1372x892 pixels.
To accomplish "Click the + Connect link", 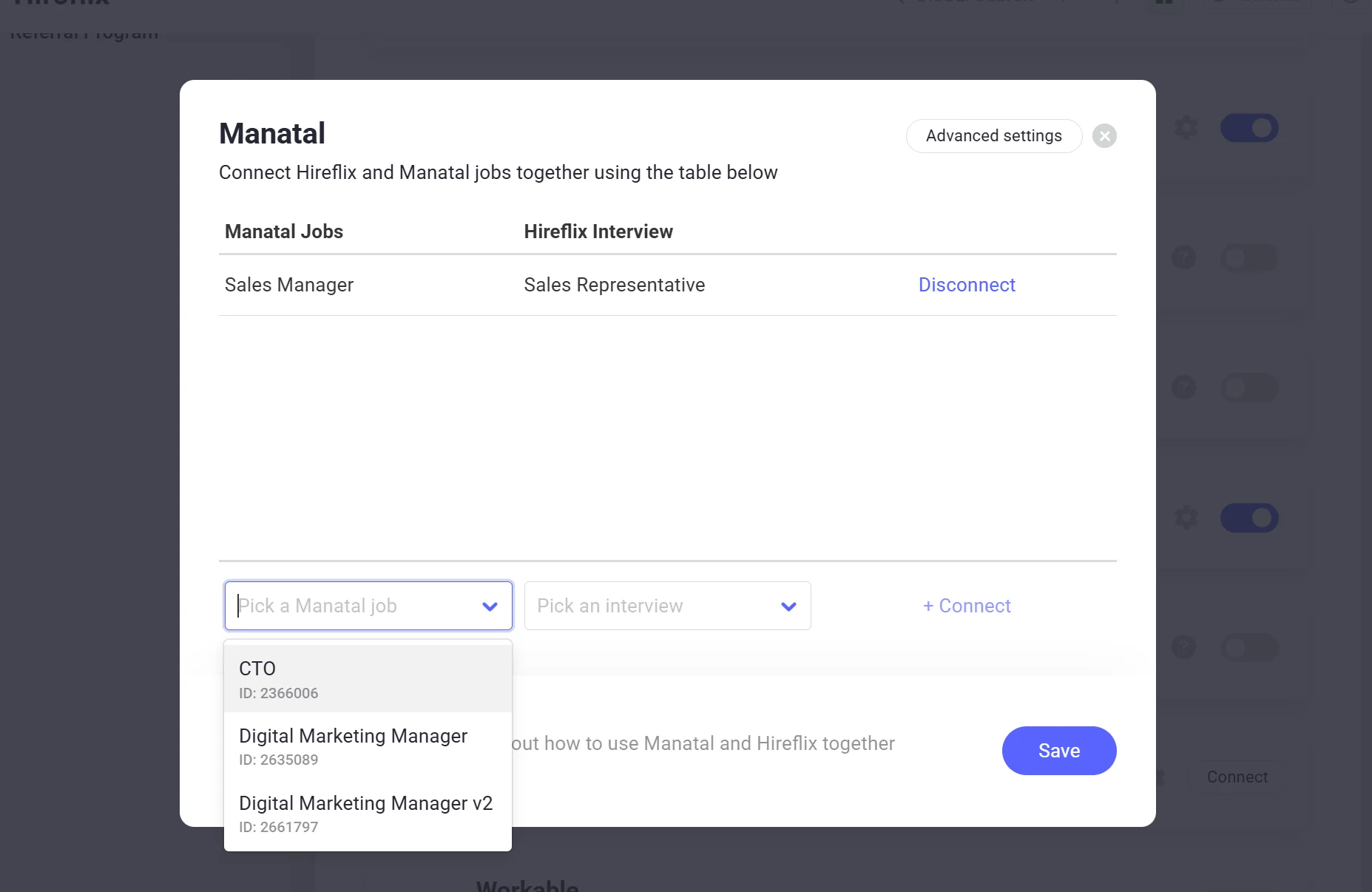I will pyautogui.click(x=967, y=606).
